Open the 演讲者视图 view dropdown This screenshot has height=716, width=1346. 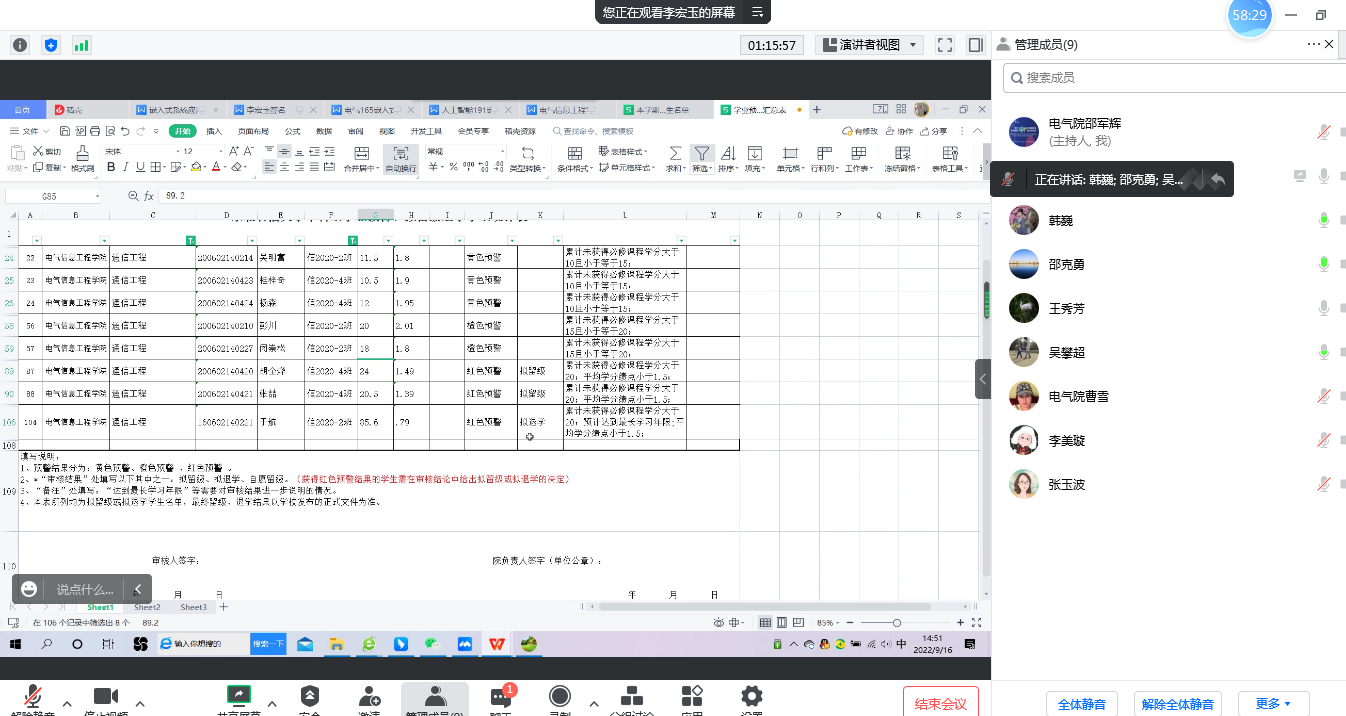[869, 45]
